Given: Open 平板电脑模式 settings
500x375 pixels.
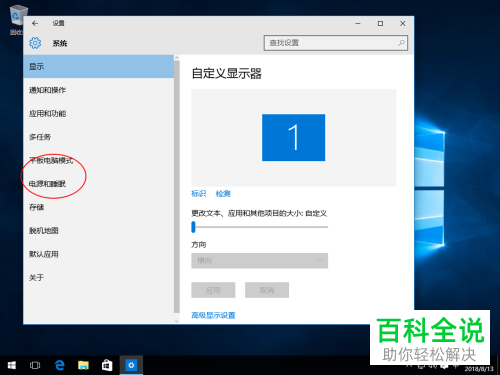Looking at the screenshot, I should pos(99,160).
